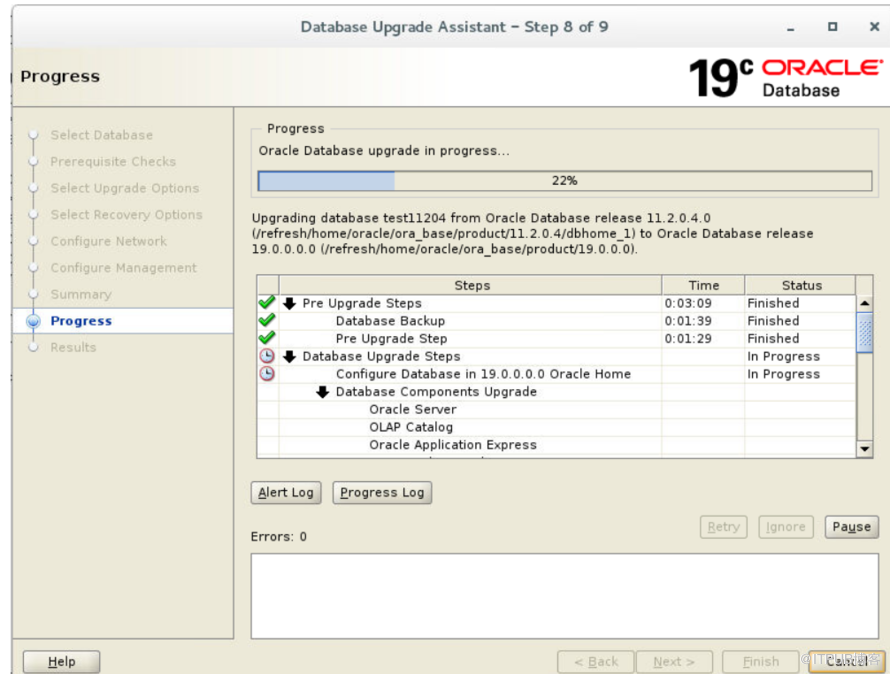Viewport: 890px width, 674px height.
Task: Click inside the empty errors text area
Action: pyautogui.click(x=564, y=595)
